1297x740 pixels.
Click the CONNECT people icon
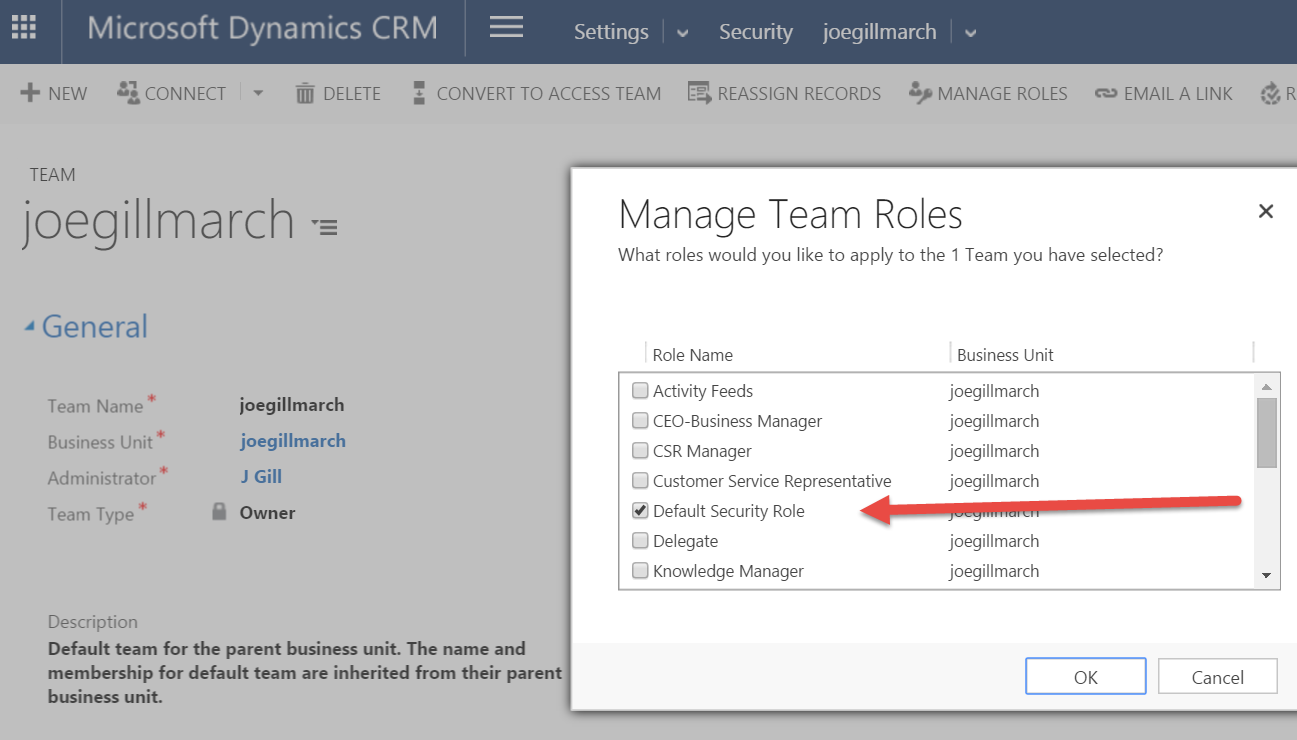point(128,93)
